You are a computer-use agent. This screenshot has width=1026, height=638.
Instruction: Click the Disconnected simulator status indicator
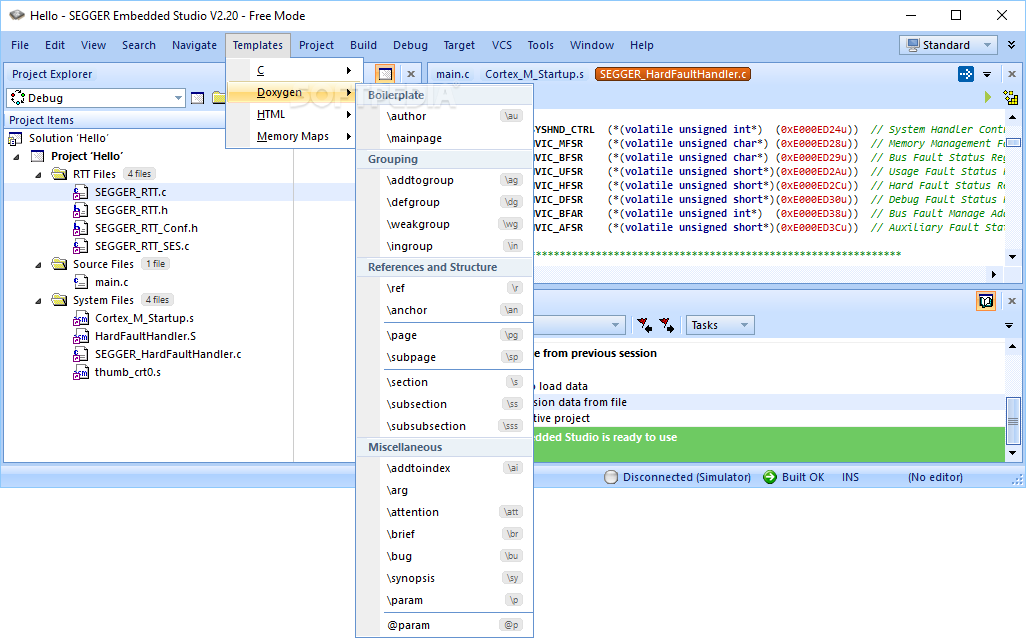click(x=678, y=477)
